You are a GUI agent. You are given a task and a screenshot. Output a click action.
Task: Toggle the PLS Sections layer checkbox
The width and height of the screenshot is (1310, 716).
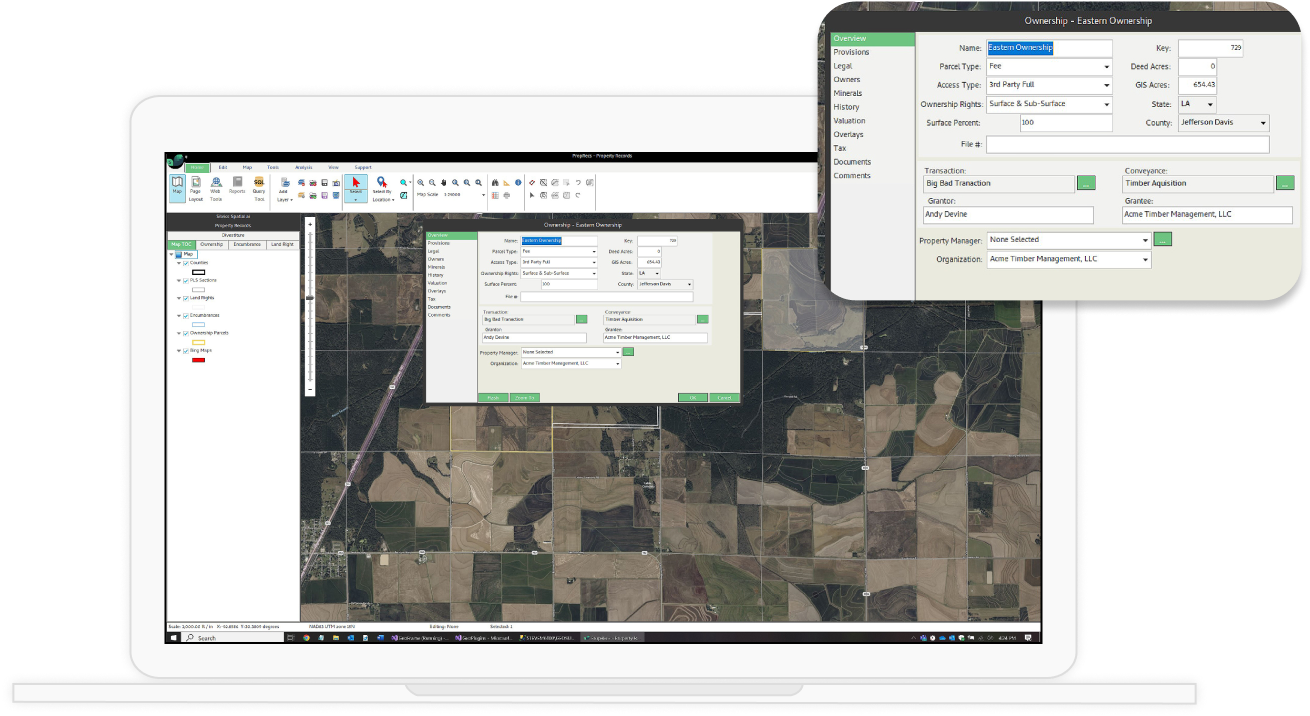click(x=186, y=281)
